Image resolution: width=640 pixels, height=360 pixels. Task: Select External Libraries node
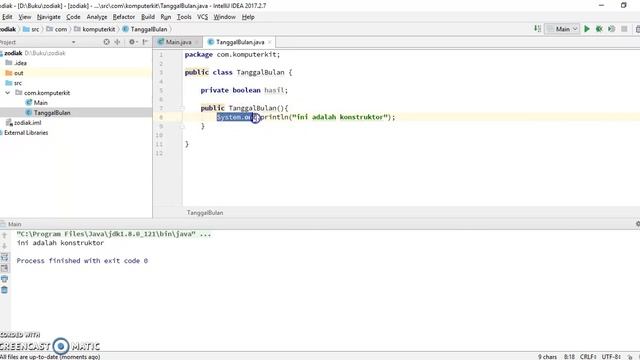[x=26, y=133]
